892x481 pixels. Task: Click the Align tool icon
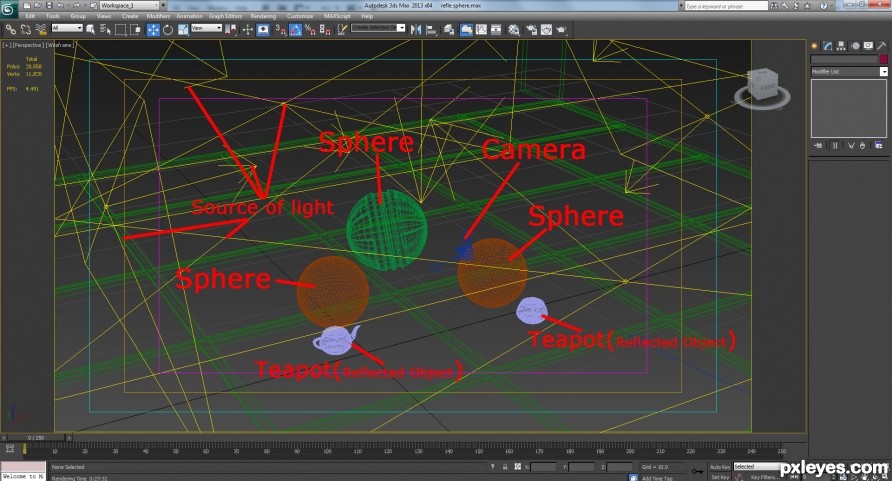tap(431, 30)
